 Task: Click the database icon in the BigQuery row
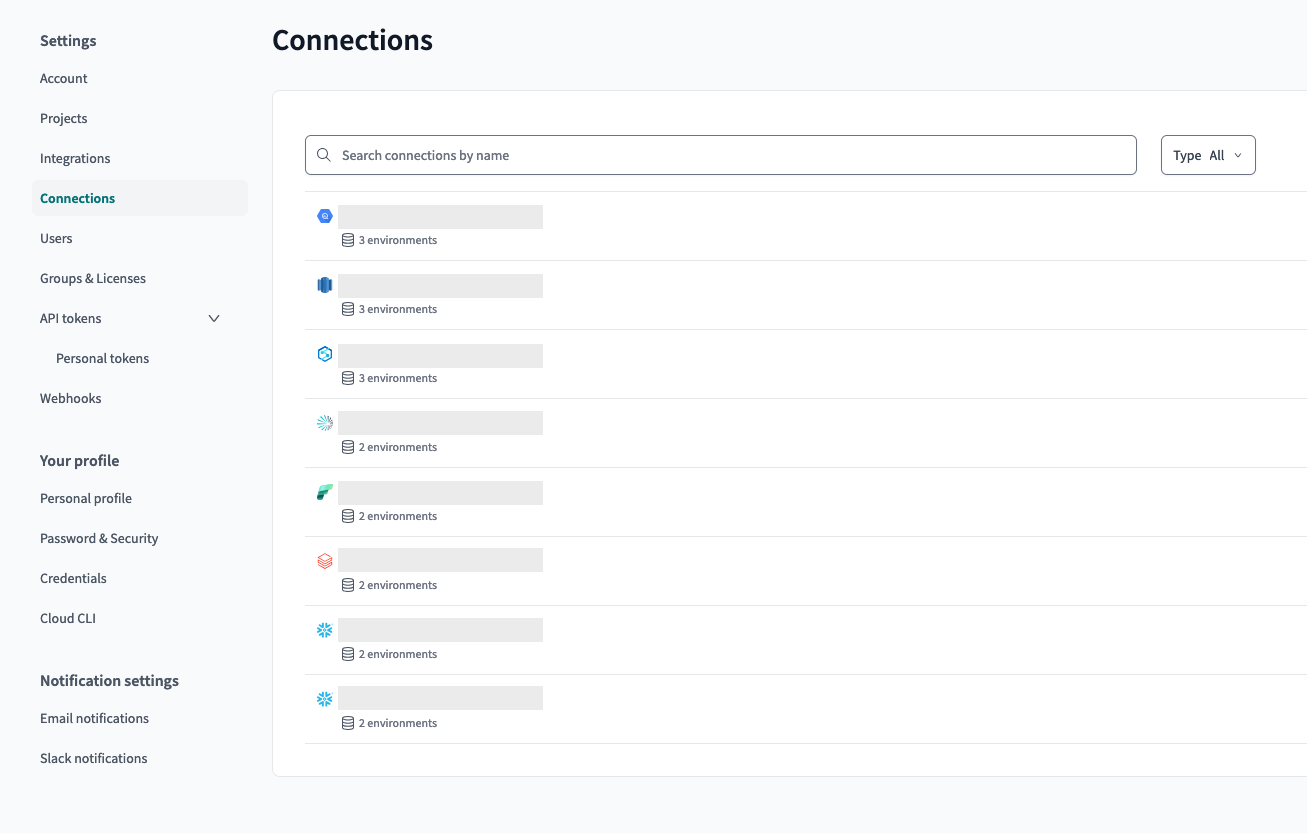point(348,240)
